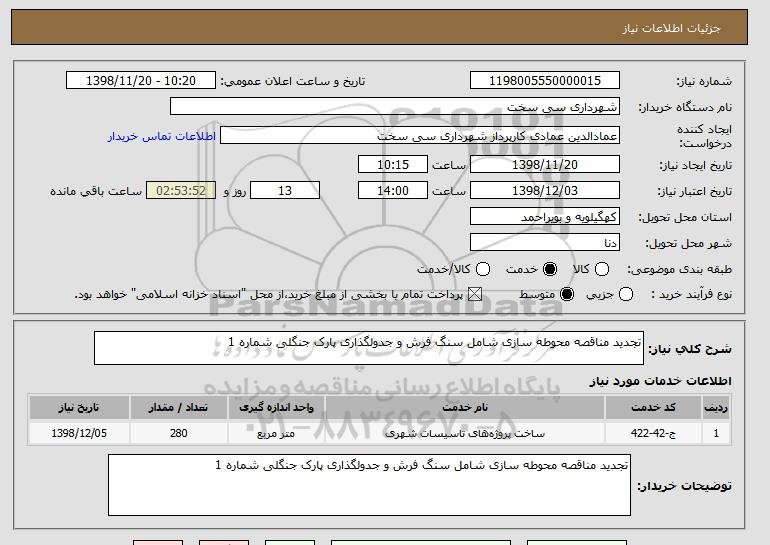Click service code cell ج-42-422

(x=653, y=433)
